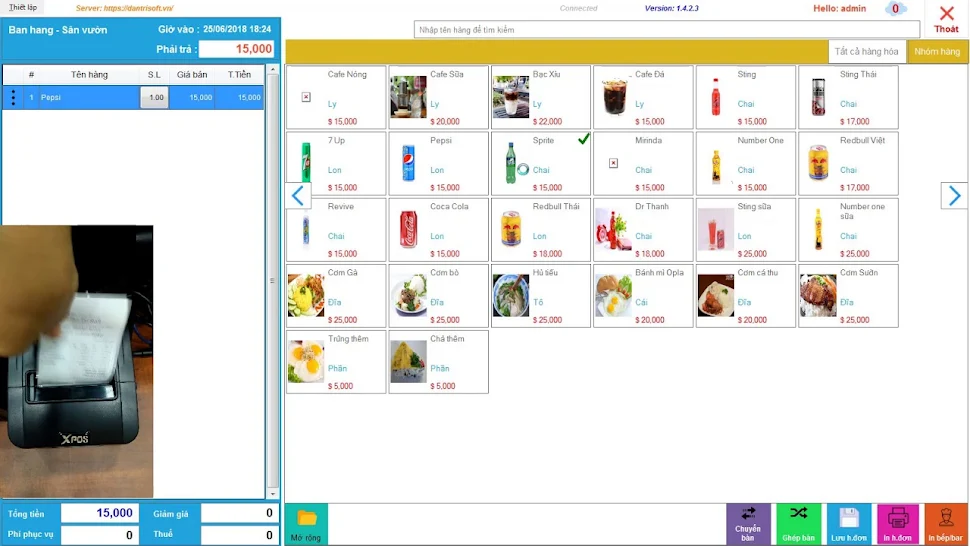
Task: Save the order with Lưu h.đơn
Action: pos(849,524)
